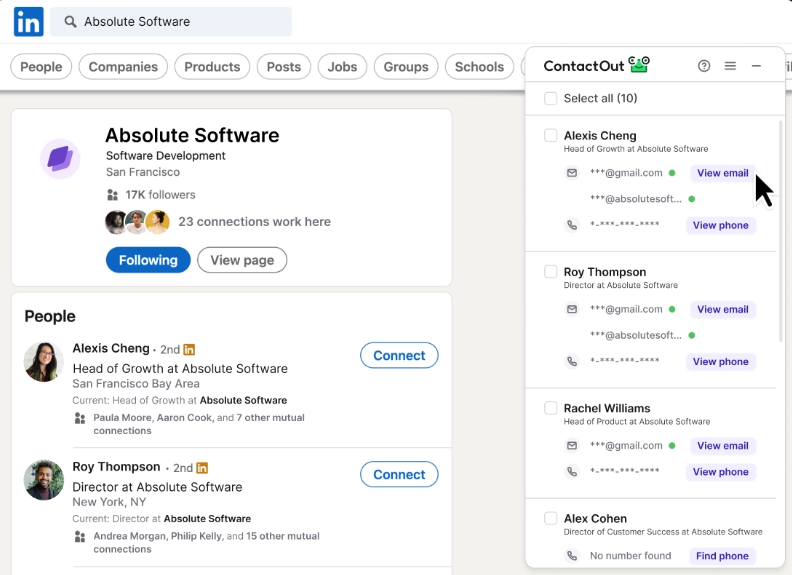Image resolution: width=792 pixels, height=575 pixels.
Task: Click mutual connections icon under Alexis Cheng
Action: pos(80,418)
